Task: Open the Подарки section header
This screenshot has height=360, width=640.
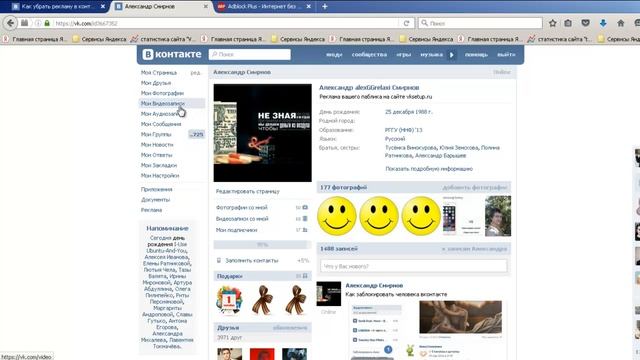Action: pyautogui.click(x=262, y=276)
